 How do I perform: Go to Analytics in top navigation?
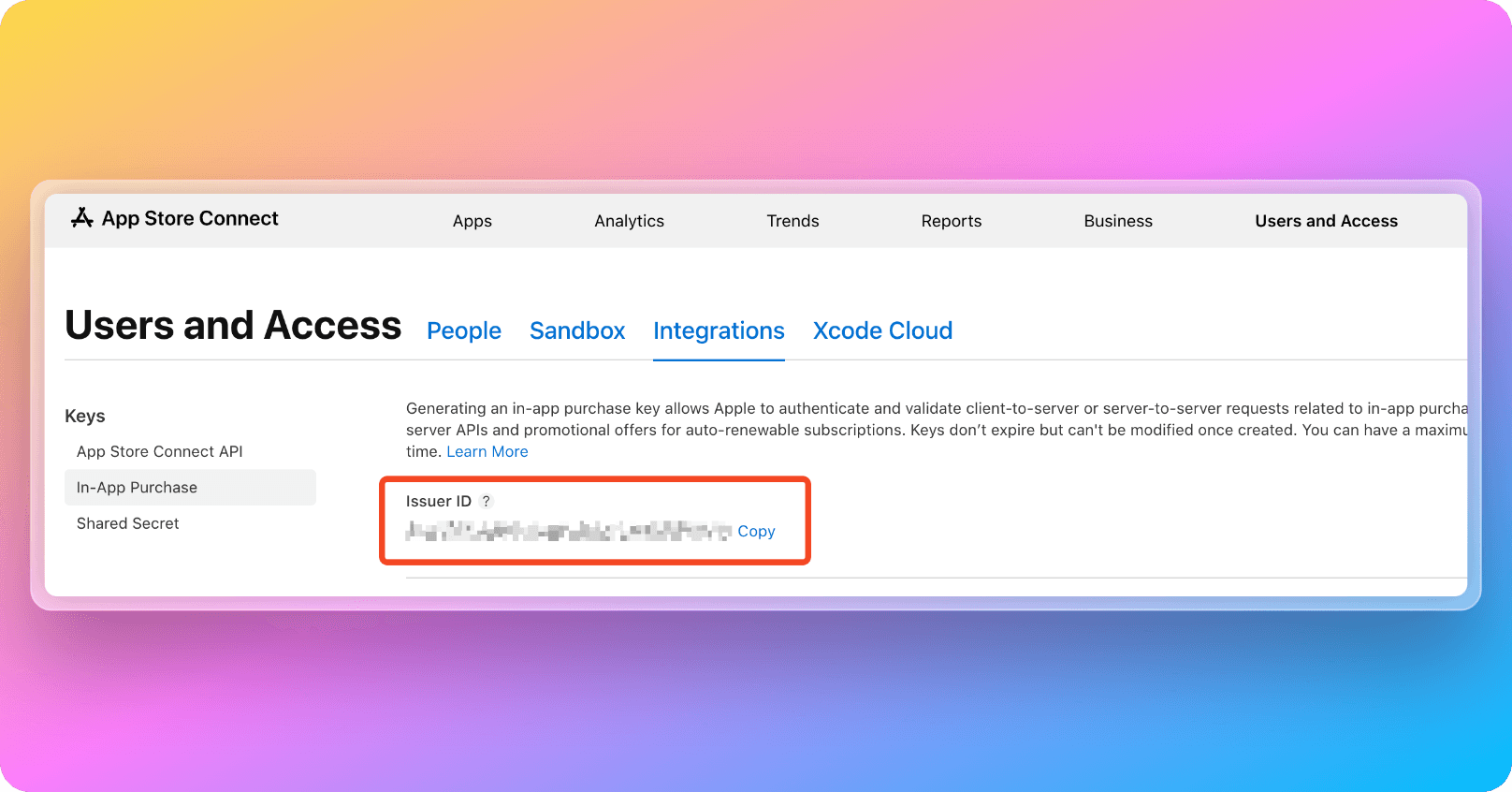[x=630, y=221]
